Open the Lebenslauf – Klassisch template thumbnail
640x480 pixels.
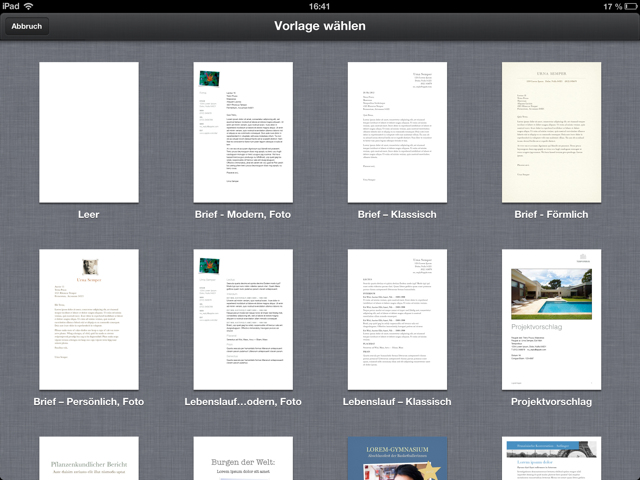pyautogui.click(x=397, y=319)
